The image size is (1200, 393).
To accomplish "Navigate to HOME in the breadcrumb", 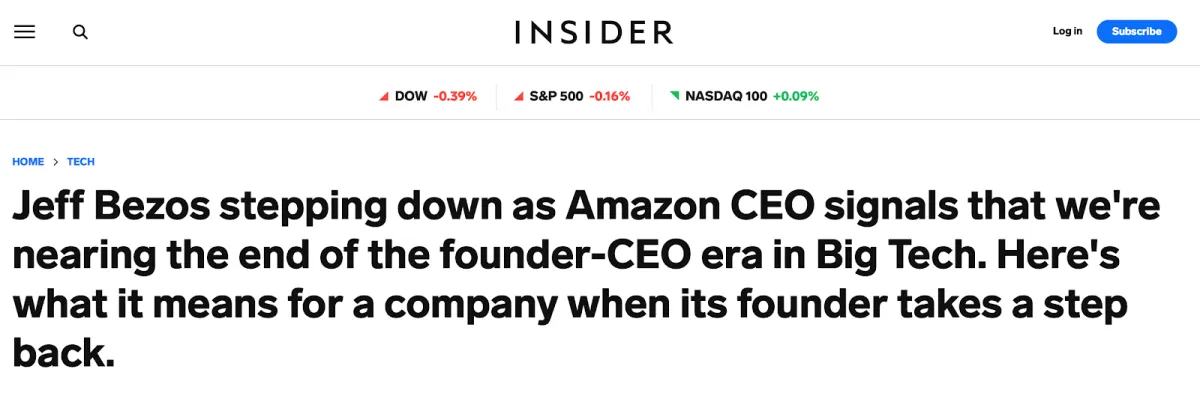I will point(28,162).
